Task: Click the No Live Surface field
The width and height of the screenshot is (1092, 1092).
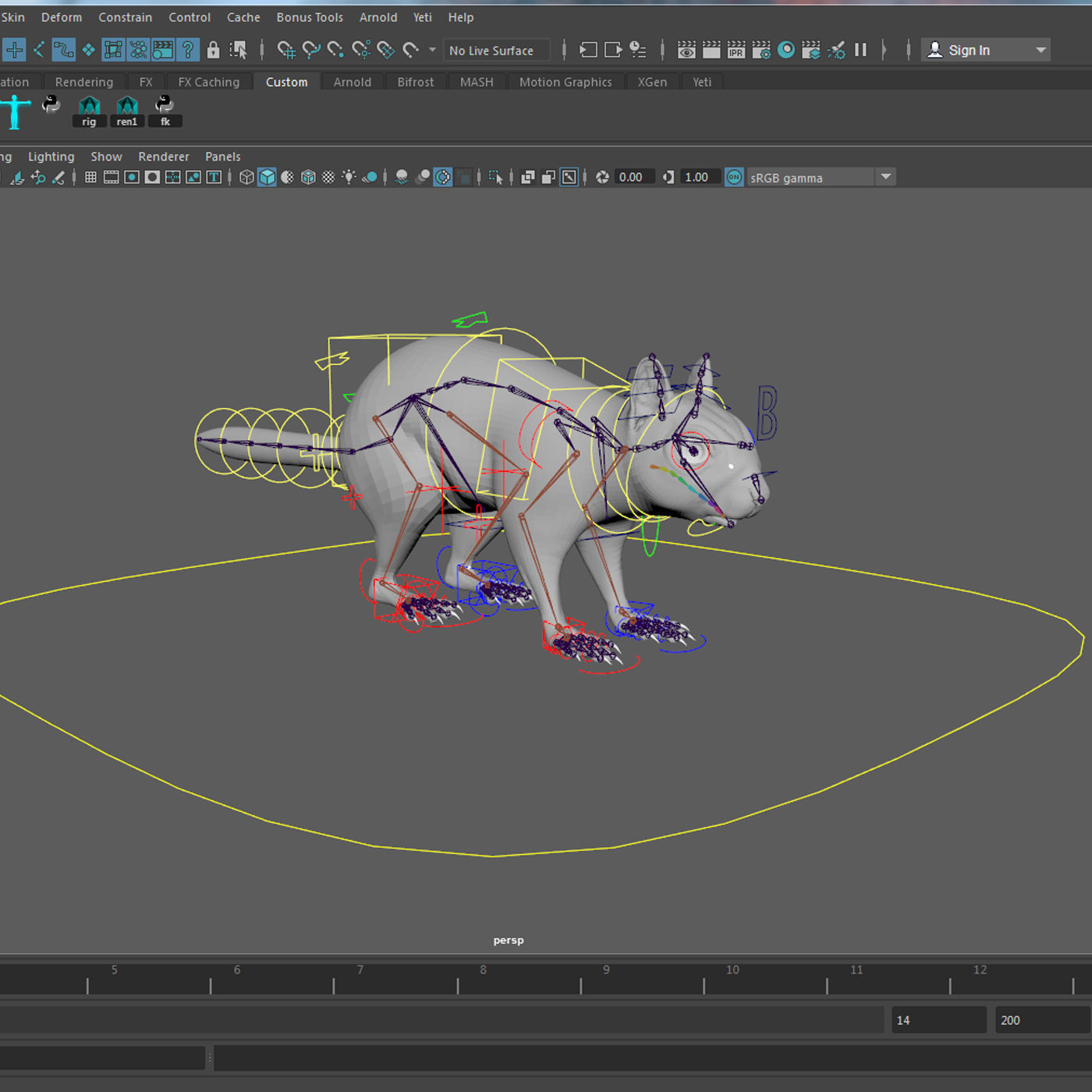Action: (497, 50)
